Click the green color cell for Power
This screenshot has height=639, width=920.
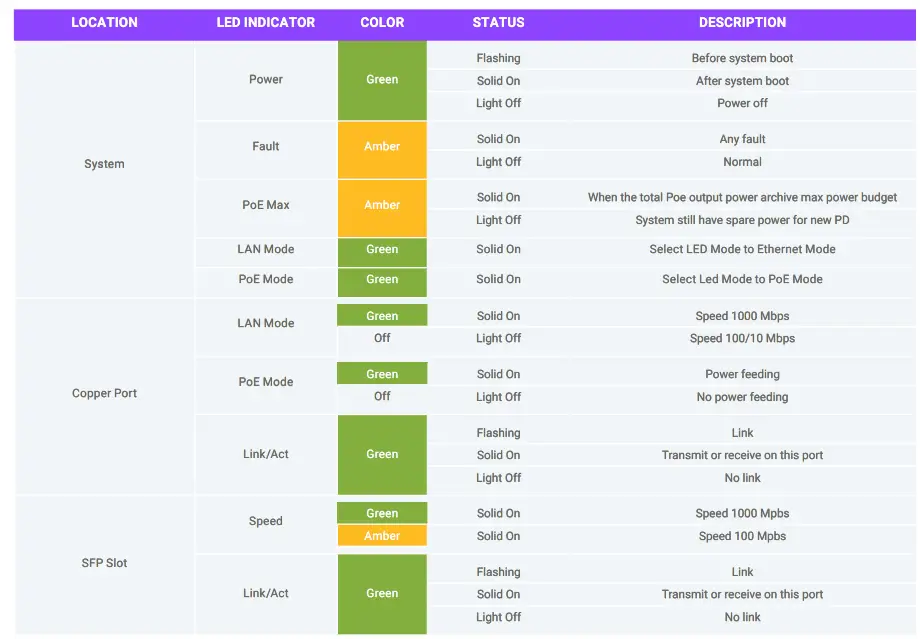382,80
